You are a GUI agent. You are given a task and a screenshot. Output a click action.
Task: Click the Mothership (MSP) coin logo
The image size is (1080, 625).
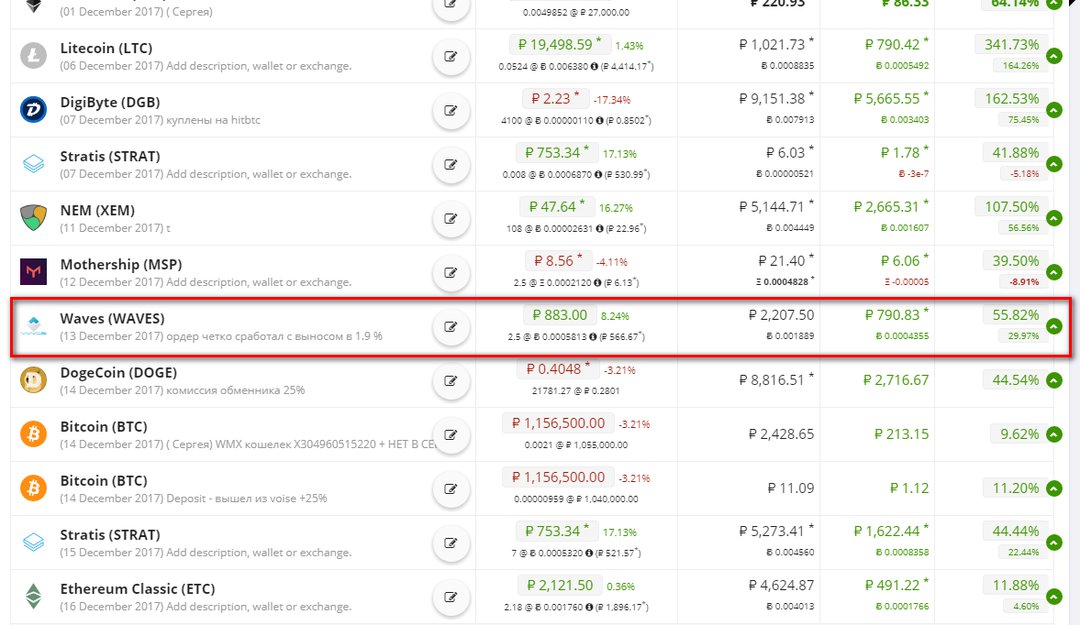(x=33, y=272)
